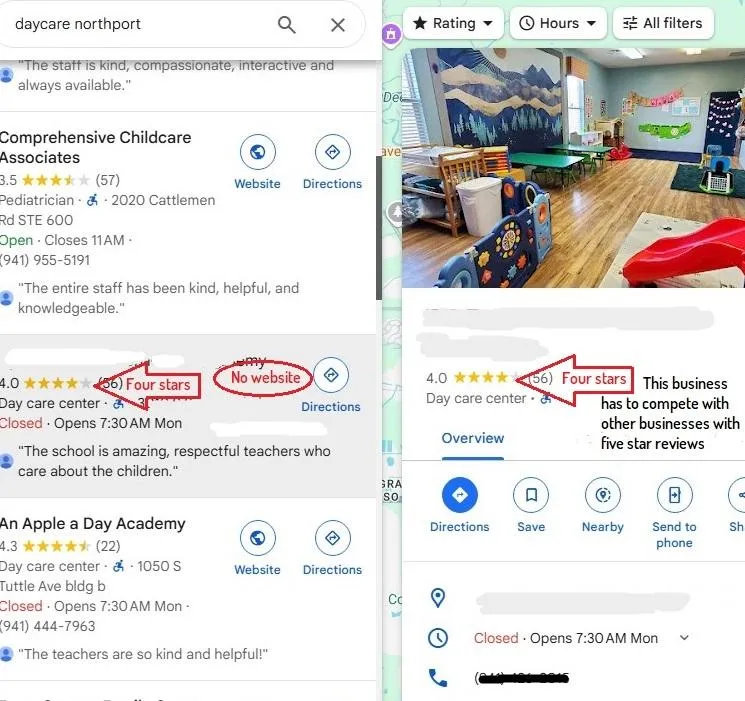Screen dimensions: 745x701
Task: Open An Apple a Day Academy website
Action: tap(258, 538)
